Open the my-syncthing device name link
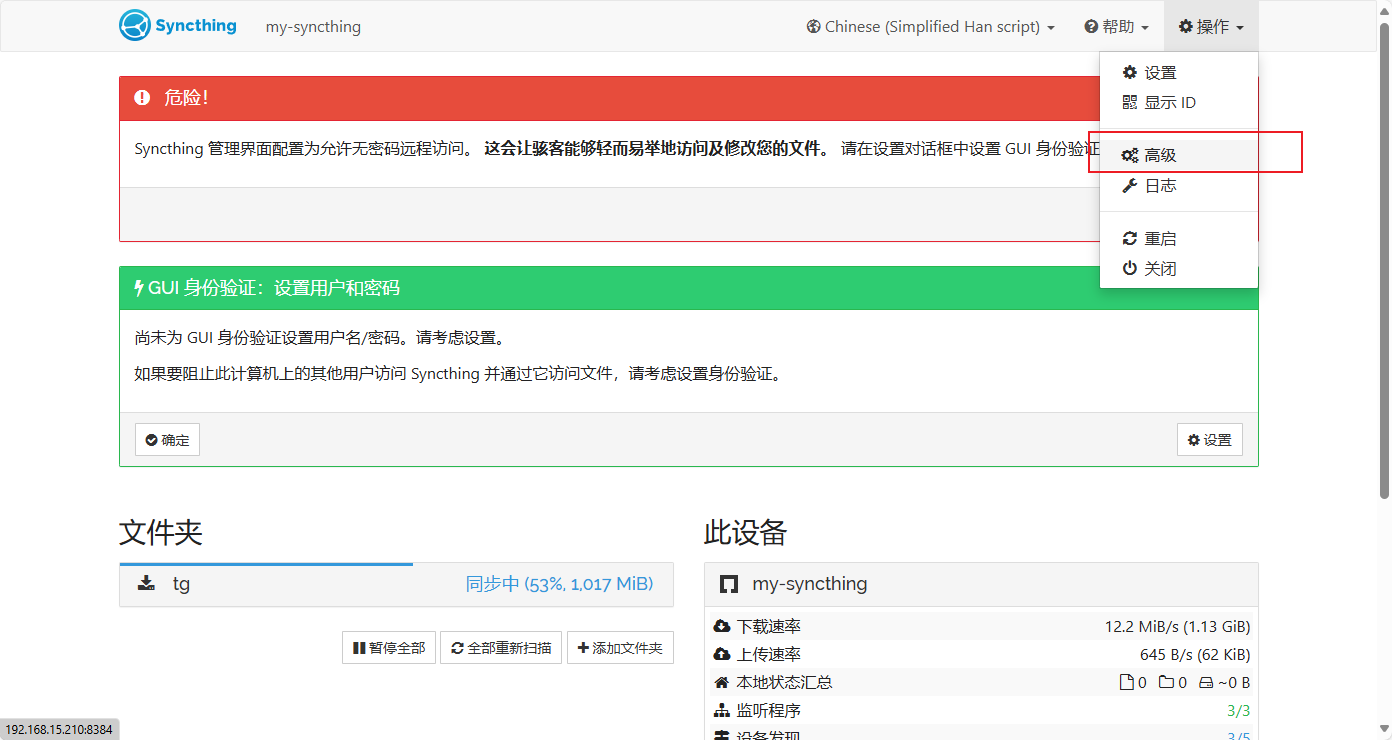The image size is (1392, 740). pyautogui.click(x=313, y=27)
